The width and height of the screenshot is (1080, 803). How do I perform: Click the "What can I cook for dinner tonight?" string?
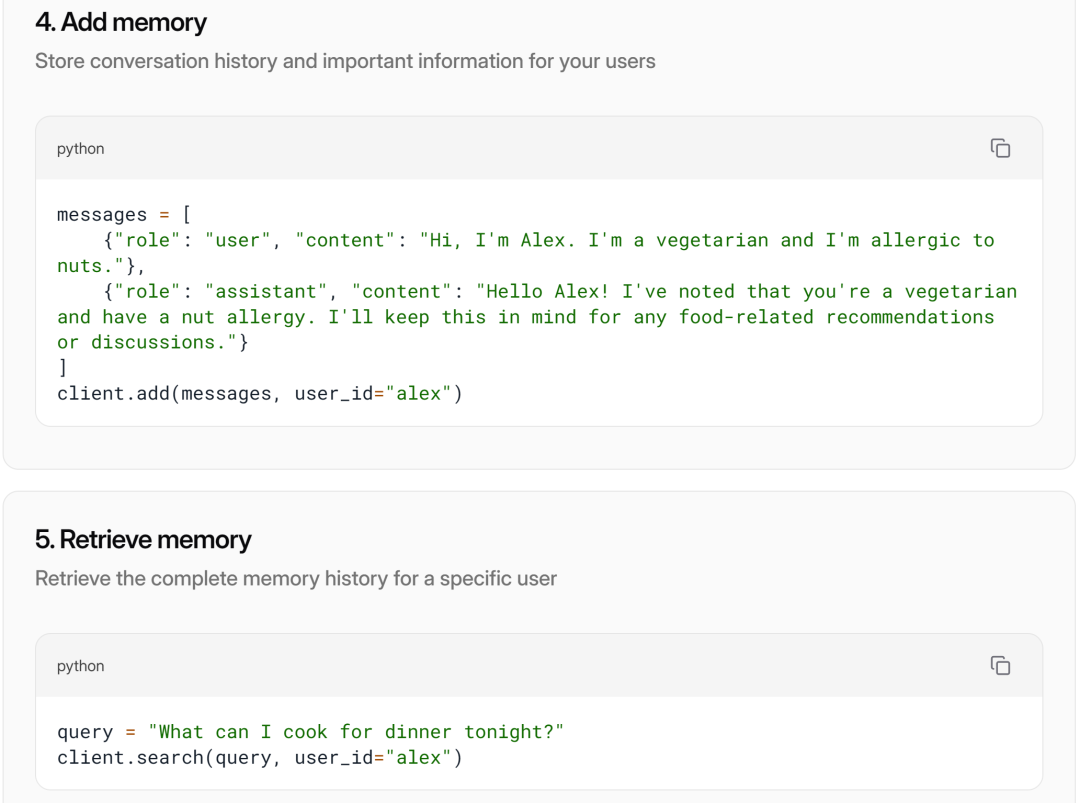(356, 732)
